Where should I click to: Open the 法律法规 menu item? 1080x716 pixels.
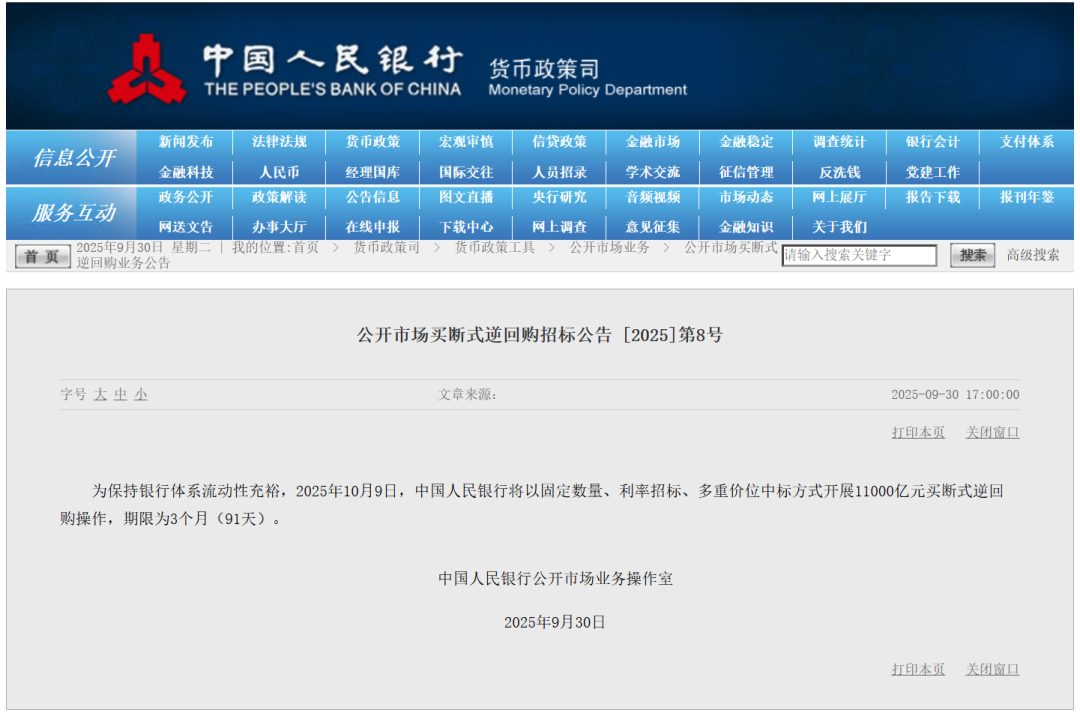[279, 142]
